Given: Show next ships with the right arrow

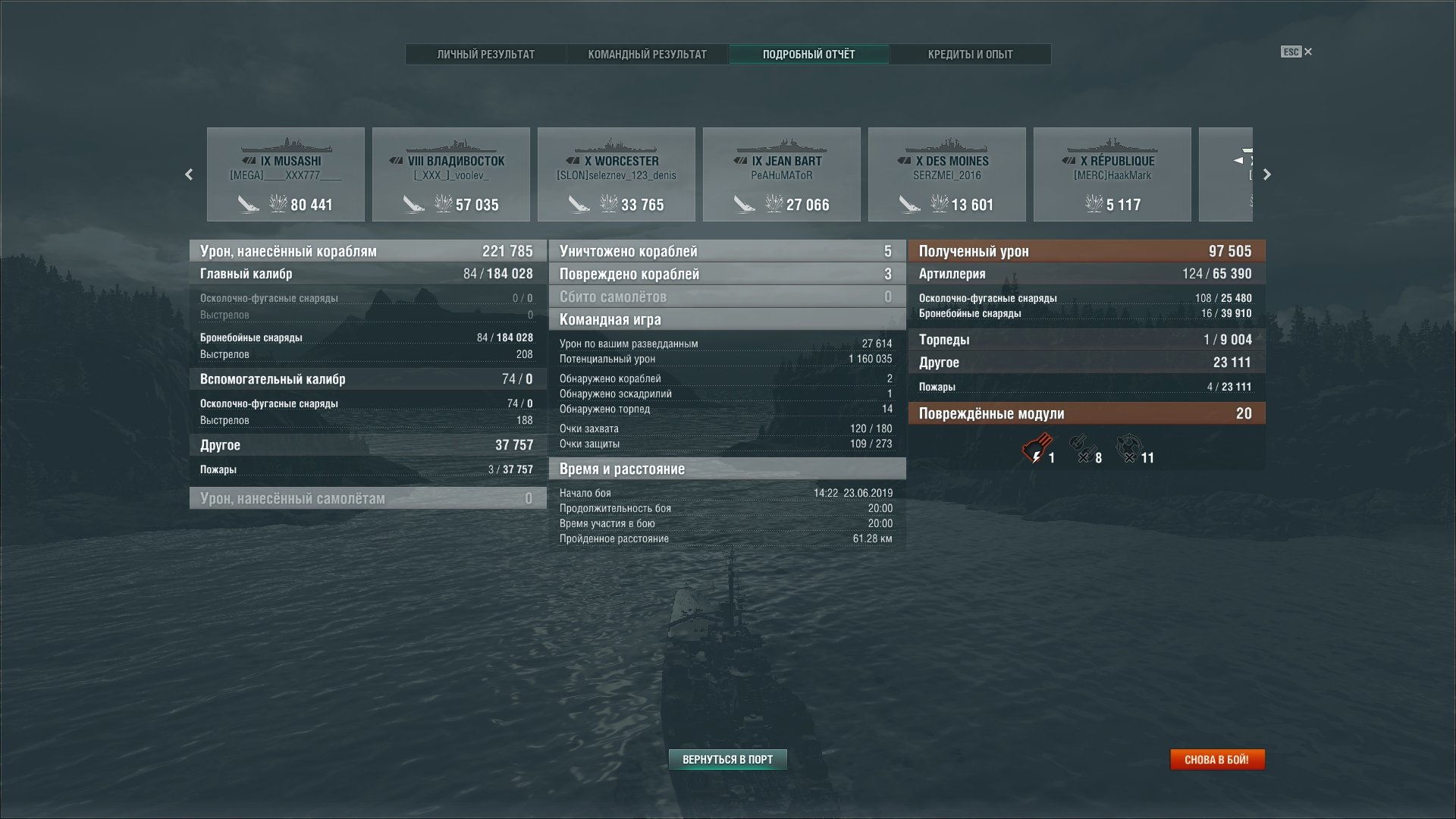Looking at the screenshot, I should click(x=1266, y=174).
